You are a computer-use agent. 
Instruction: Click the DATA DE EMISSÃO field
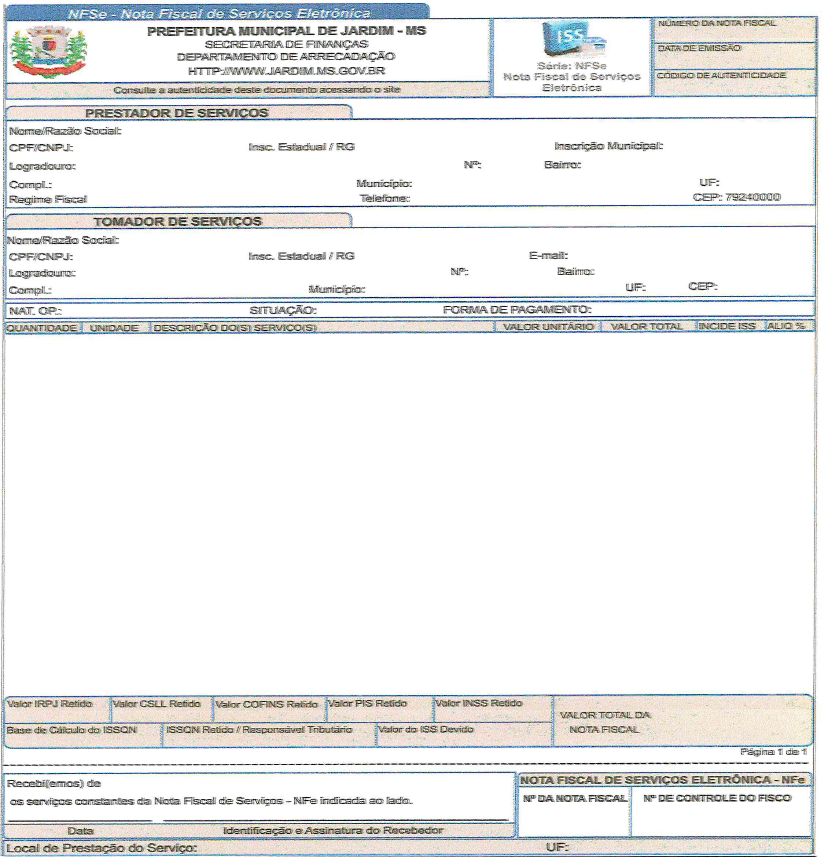click(x=732, y=58)
